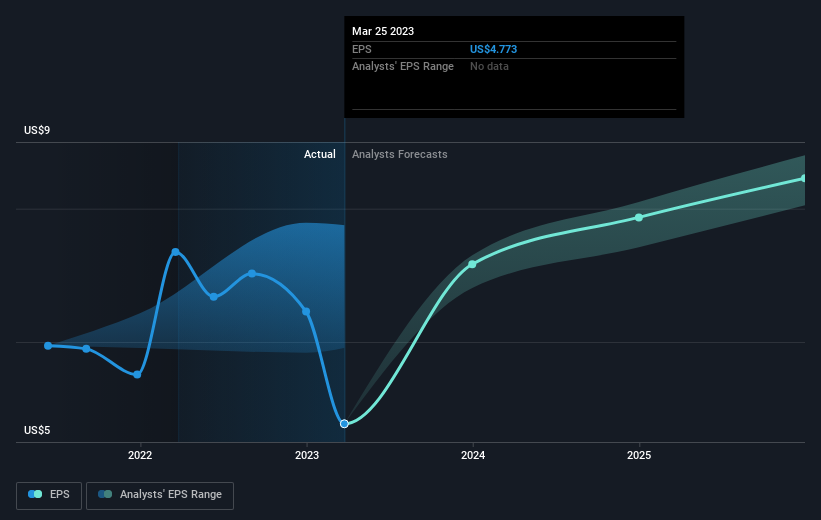Click the US$4.773 EPS value in tooltip
The width and height of the screenshot is (821, 520).
point(493,49)
